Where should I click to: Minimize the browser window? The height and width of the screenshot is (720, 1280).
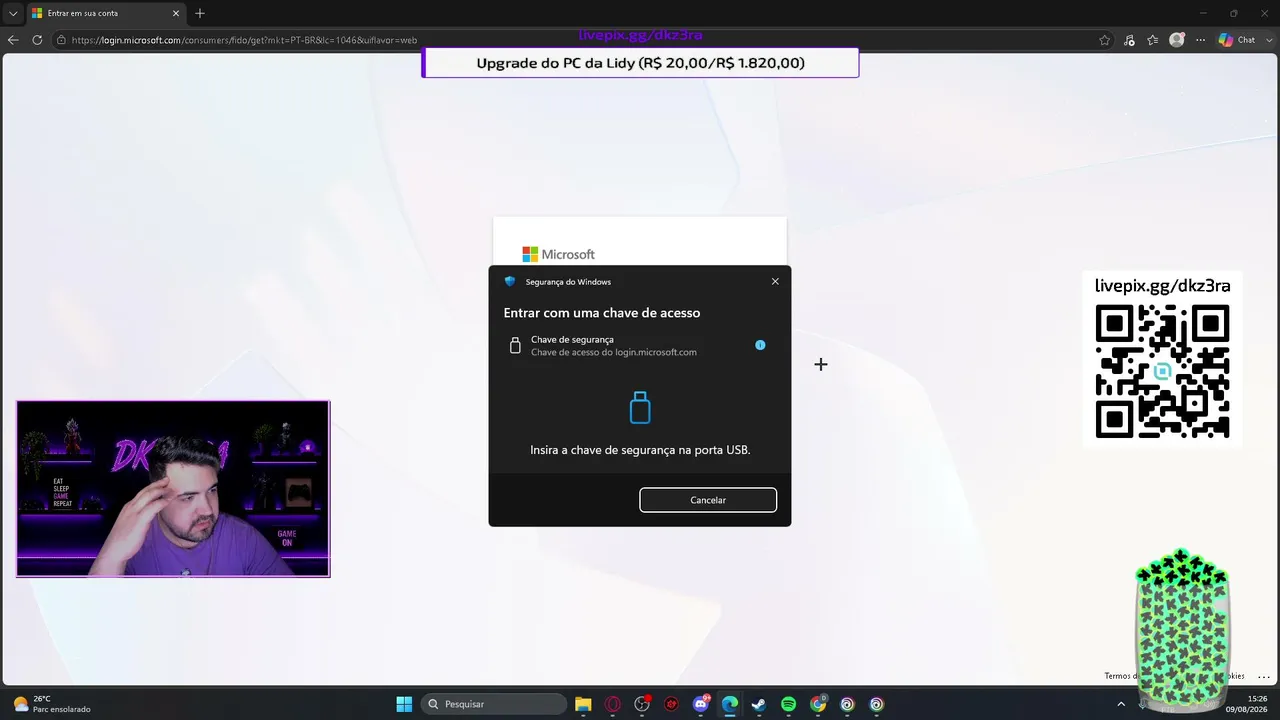click(x=1203, y=13)
